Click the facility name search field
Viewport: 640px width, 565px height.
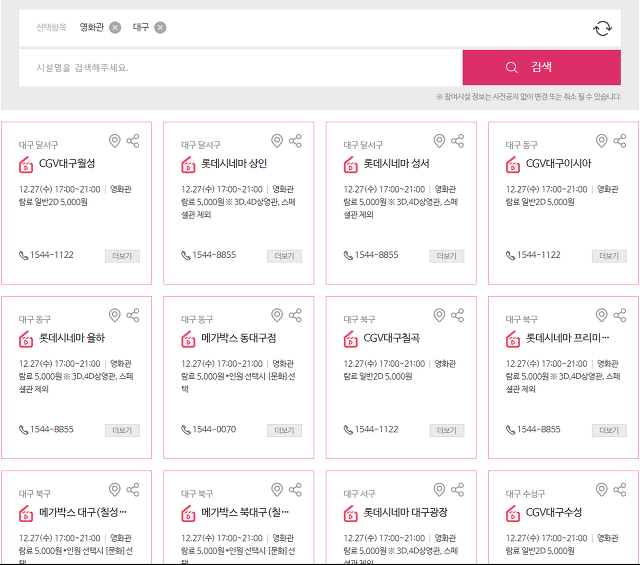240,68
